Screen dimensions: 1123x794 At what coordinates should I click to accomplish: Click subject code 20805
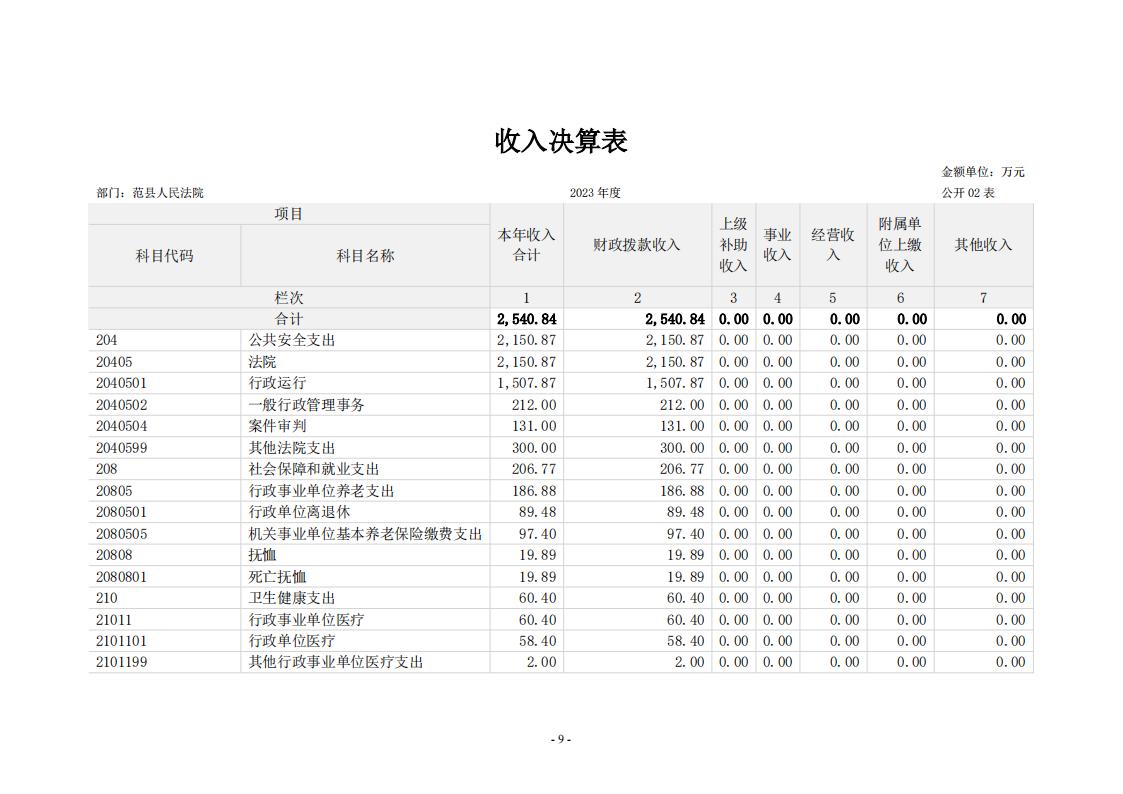[x=114, y=490]
